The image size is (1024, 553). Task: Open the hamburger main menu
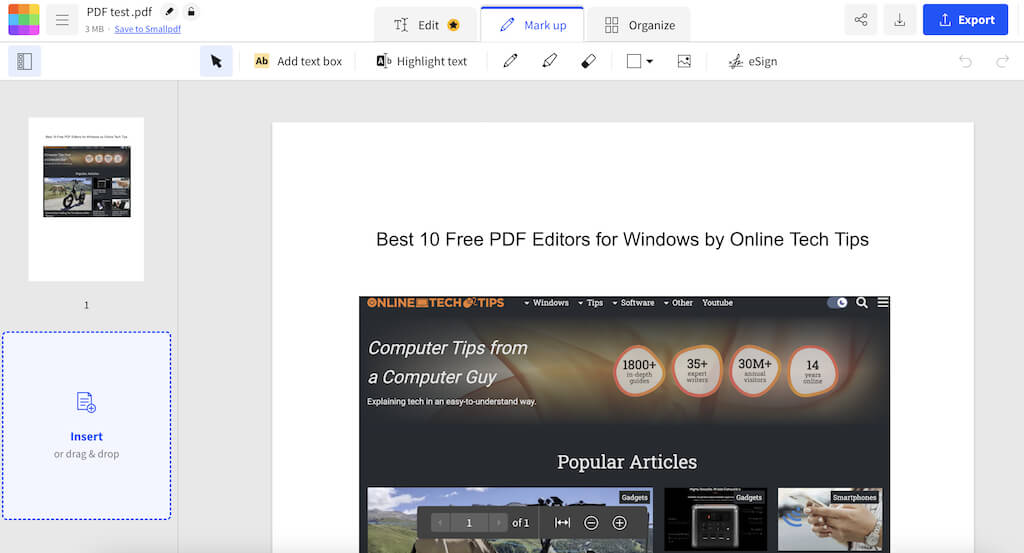(x=62, y=20)
